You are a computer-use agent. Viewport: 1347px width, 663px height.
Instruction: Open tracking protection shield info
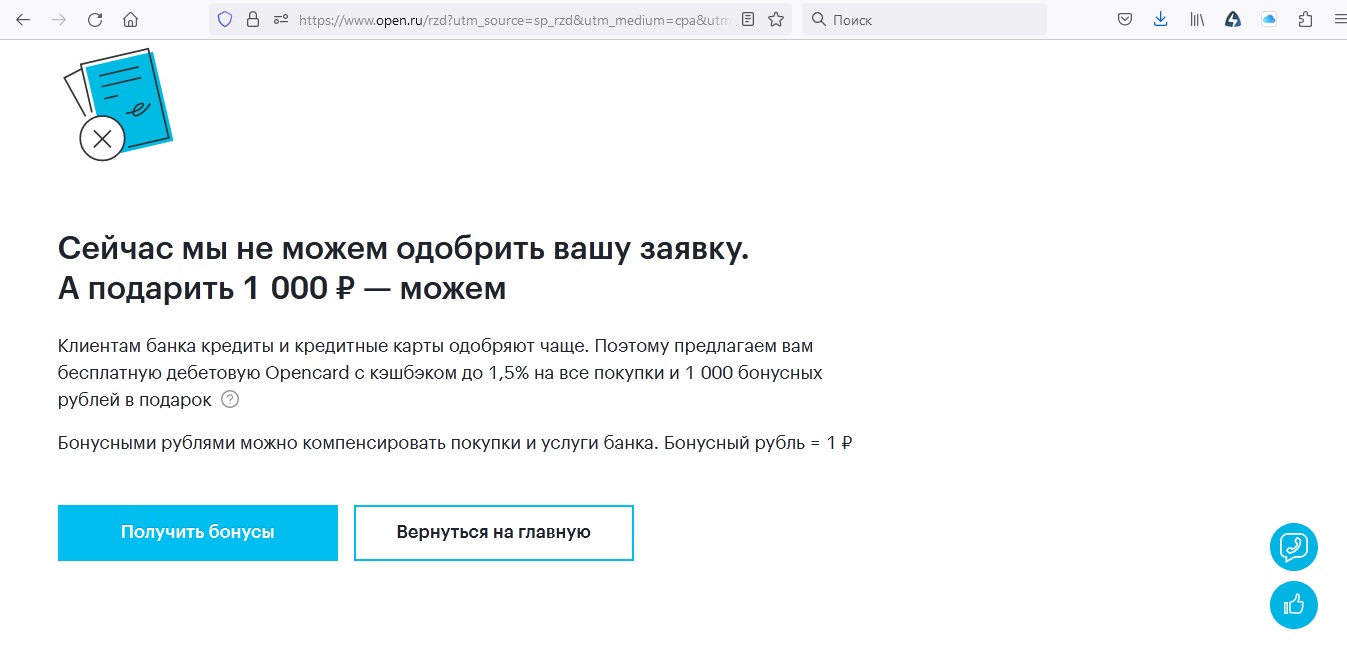pyautogui.click(x=225, y=19)
